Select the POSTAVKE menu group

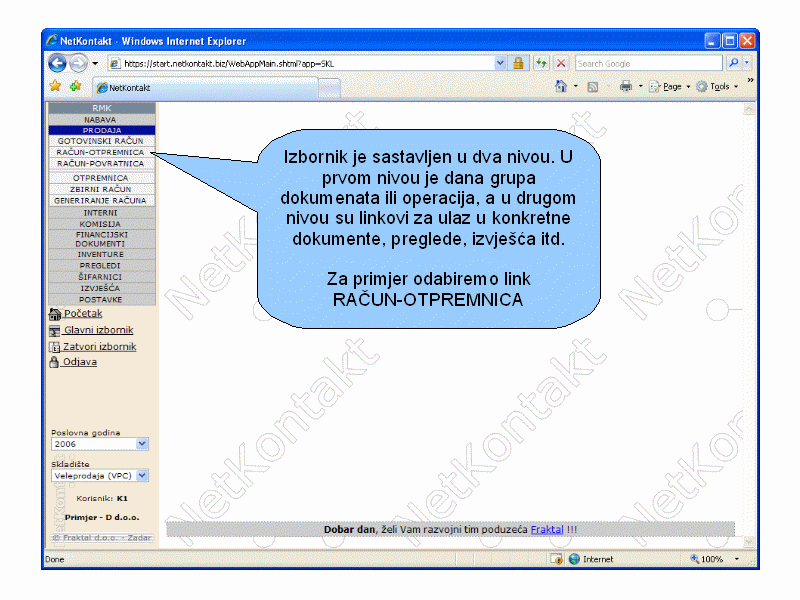pos(102,299)
